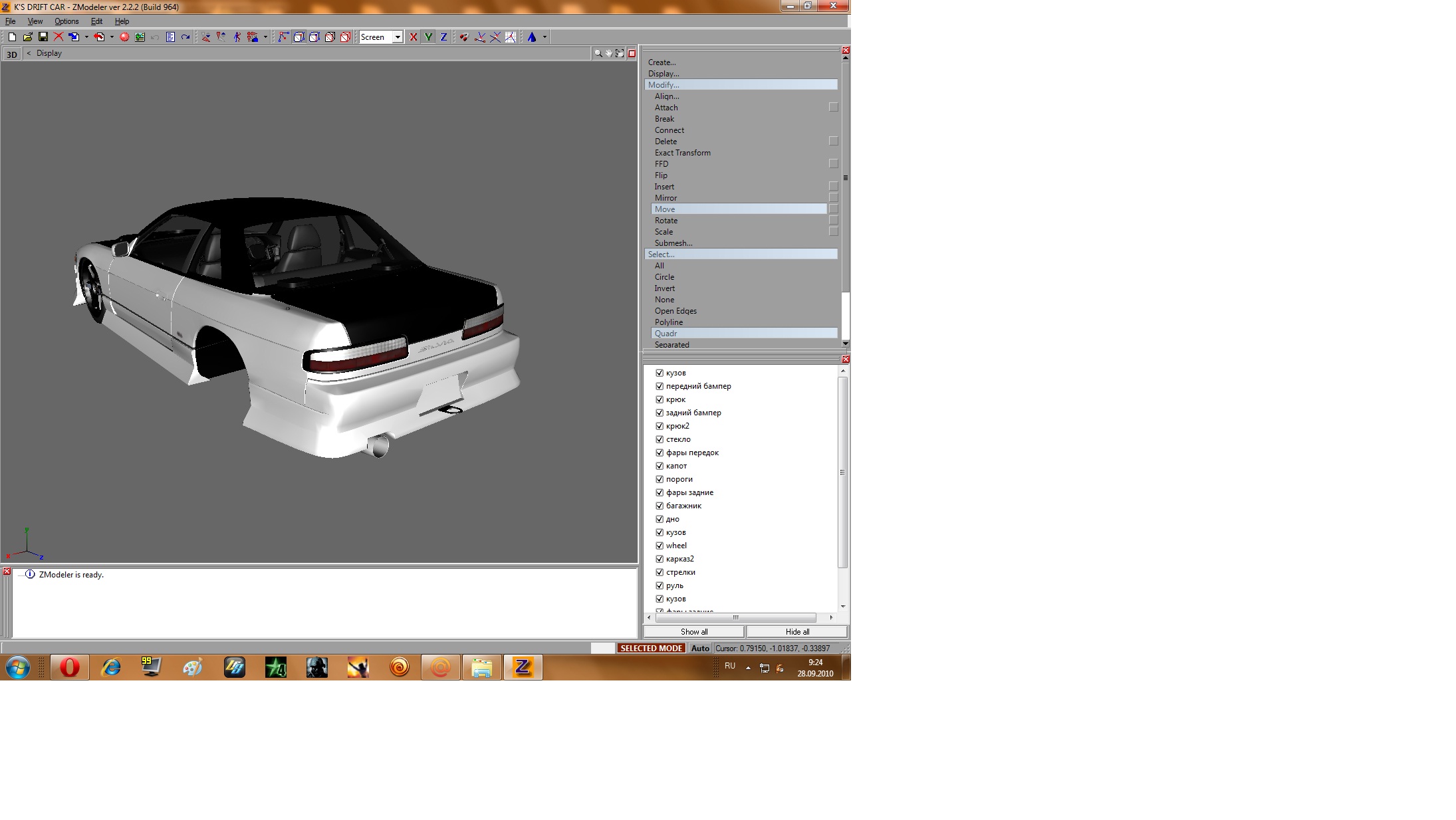Click the New file icon
The height and width of the screenshot is (820, 1456).
(x=12, y=37)
